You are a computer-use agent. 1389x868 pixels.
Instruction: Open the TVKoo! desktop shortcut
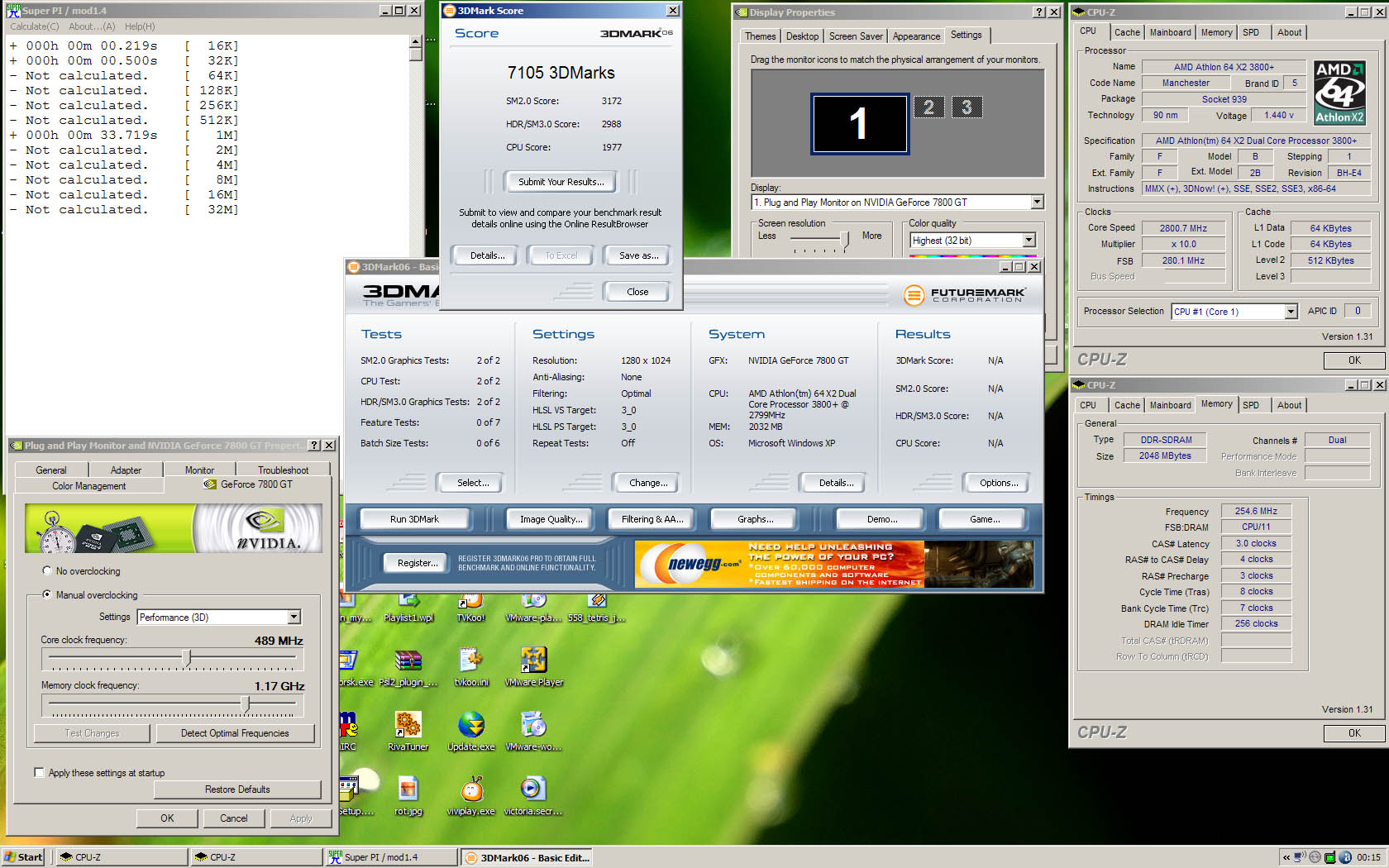[471, 608]
